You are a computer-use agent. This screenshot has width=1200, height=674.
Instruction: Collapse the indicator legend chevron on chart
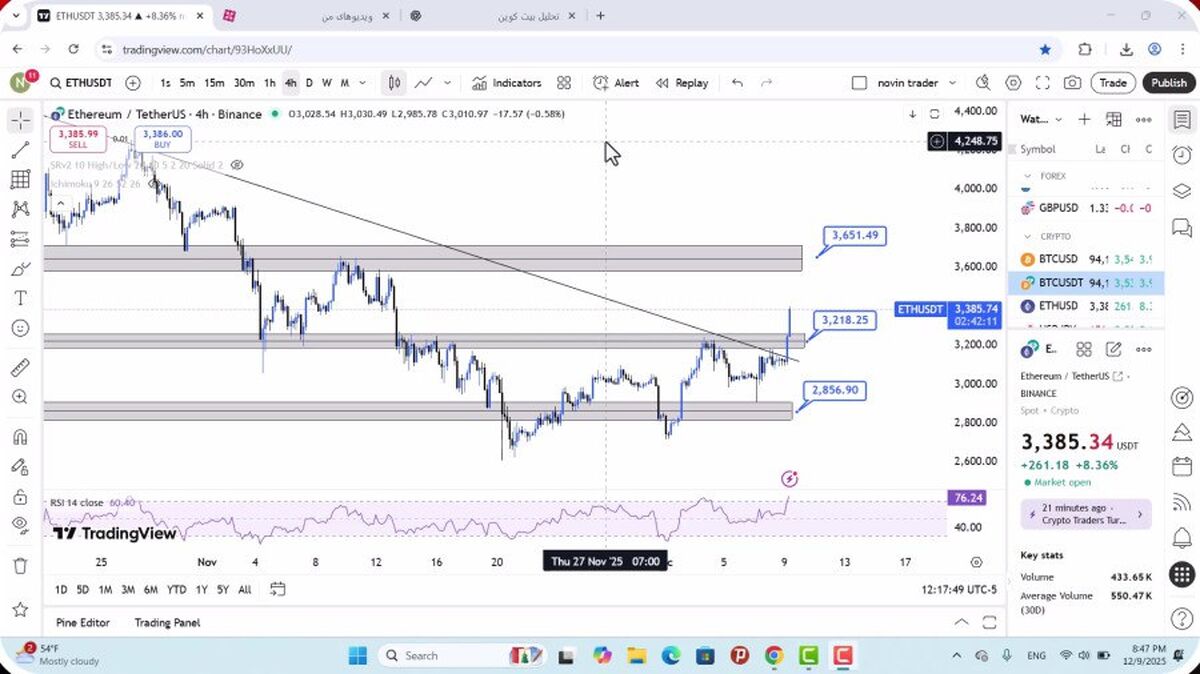coord(60,203)
